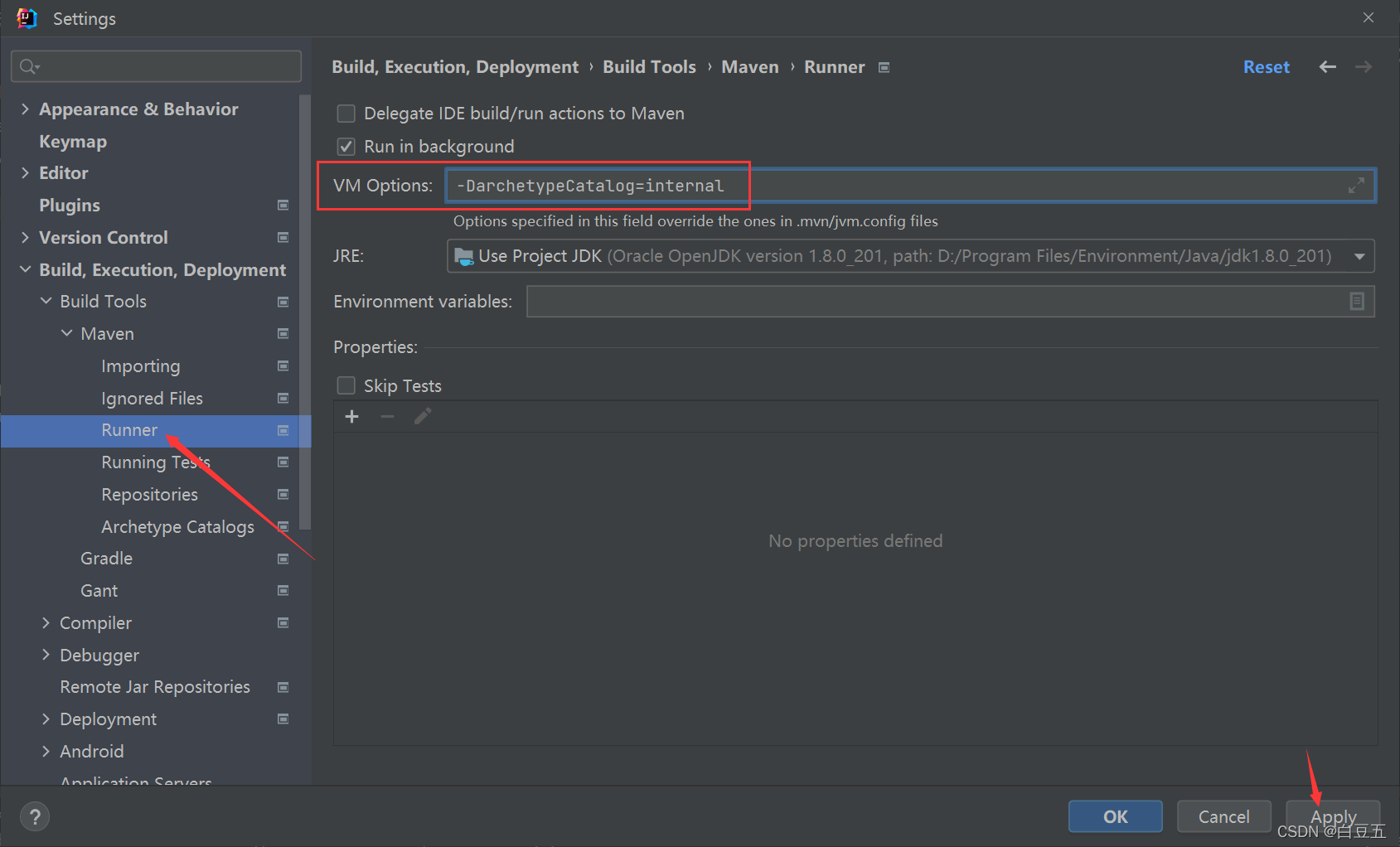
Task: Collapse the Build Tools node
Action: [x=46, y=301]
